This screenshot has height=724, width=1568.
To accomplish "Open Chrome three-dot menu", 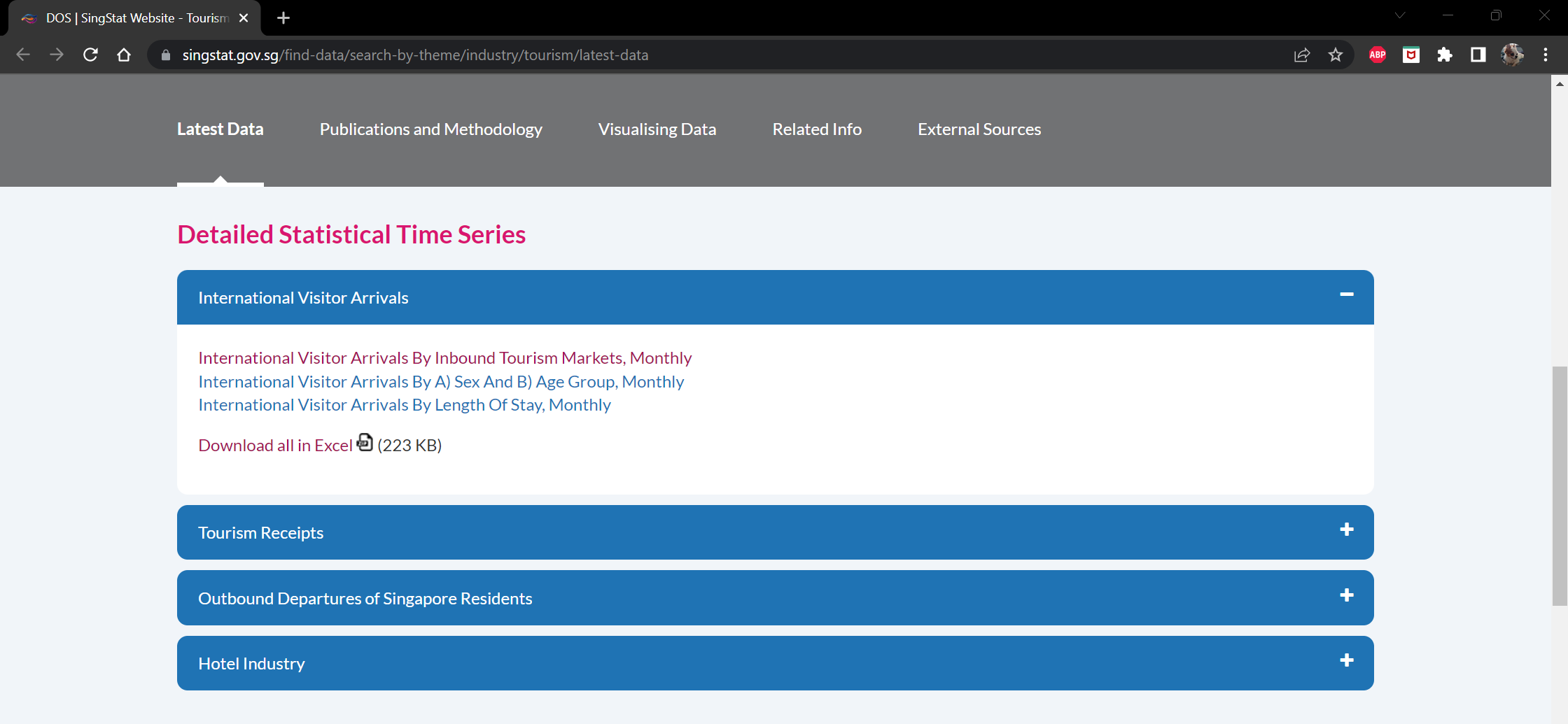I will coord(1545,55).
